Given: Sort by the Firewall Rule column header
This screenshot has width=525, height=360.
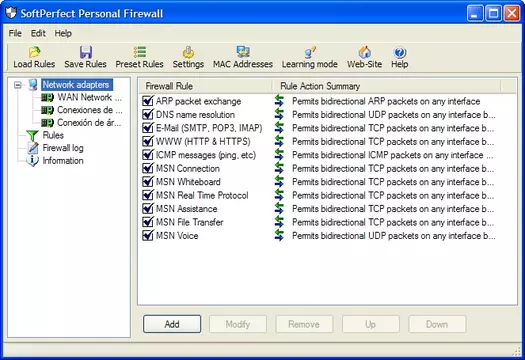Looking at the screenshot, I should [206, 86].
